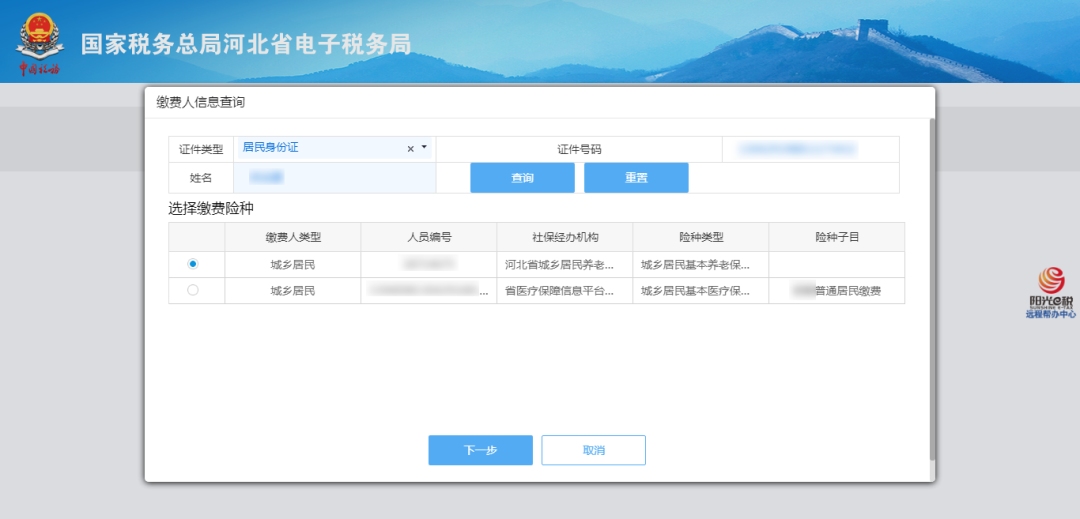Click the 险种类型 column header

click(x=700, y=237)
